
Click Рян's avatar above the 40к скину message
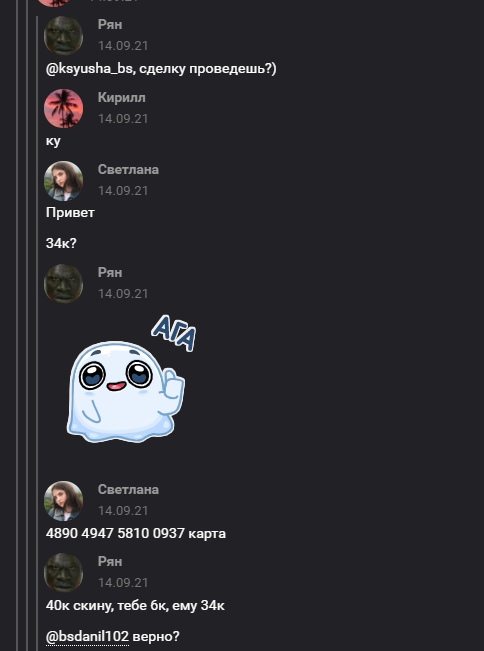coord(64,573)
